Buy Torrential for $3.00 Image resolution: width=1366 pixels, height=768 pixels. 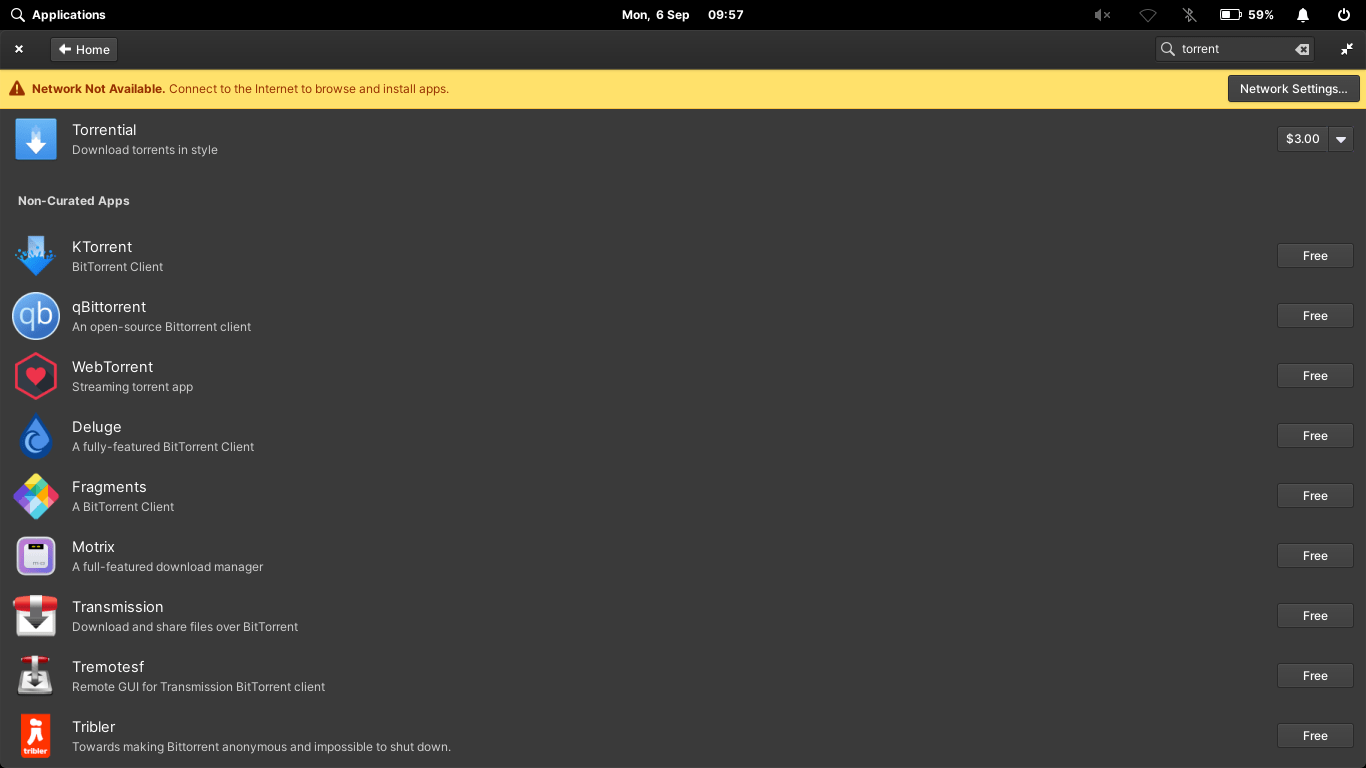pyautogui.click(x=1302, y=139)
